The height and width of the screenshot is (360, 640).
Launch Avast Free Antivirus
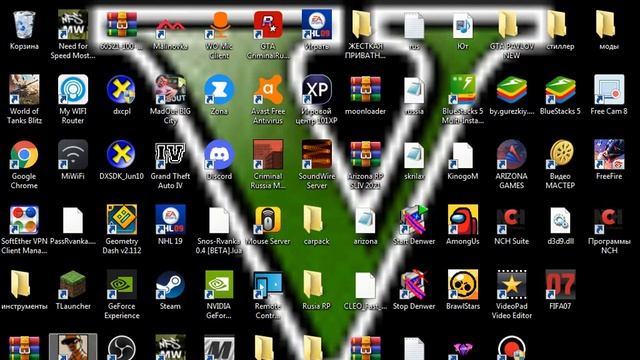coord(268,90)
